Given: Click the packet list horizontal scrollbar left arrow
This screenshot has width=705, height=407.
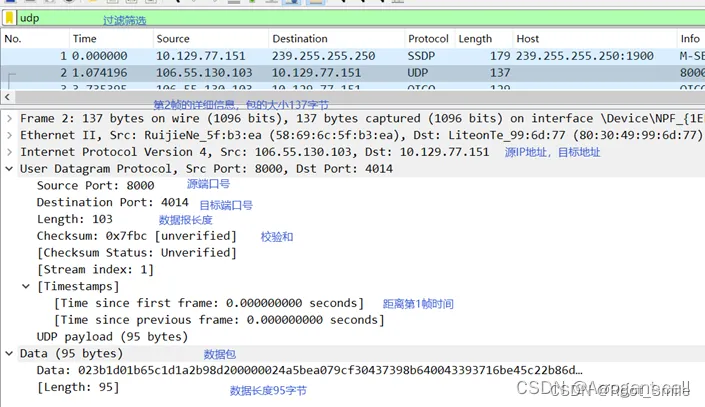Looking at the screenshot, I should 9,98.
